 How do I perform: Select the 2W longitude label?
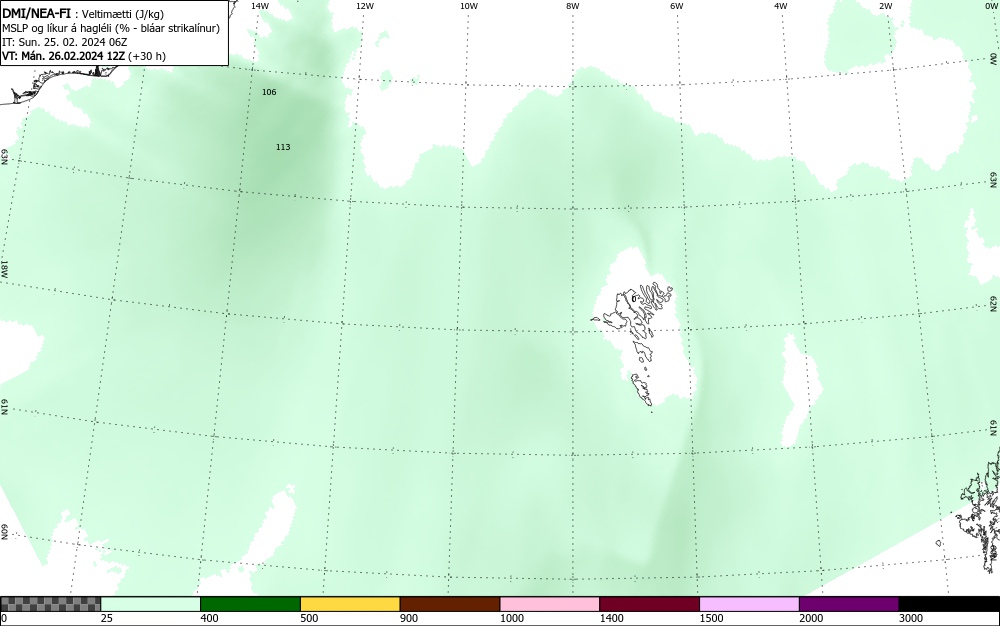tap(885, 6)
